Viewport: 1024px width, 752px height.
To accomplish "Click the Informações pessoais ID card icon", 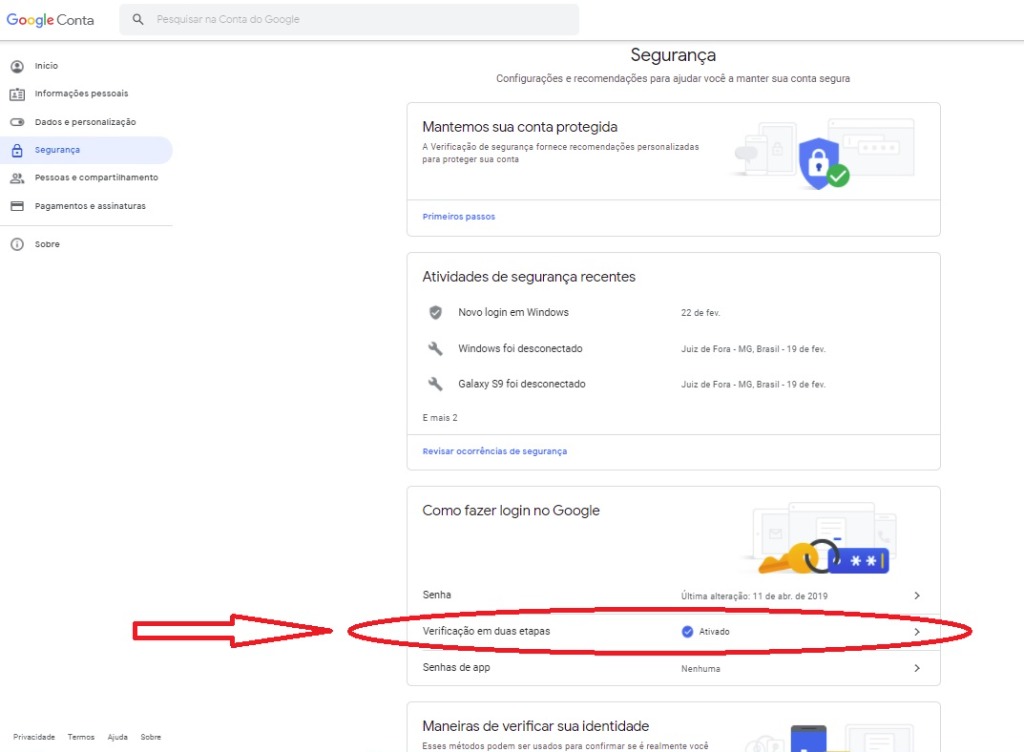I will [x=17, y=94].
